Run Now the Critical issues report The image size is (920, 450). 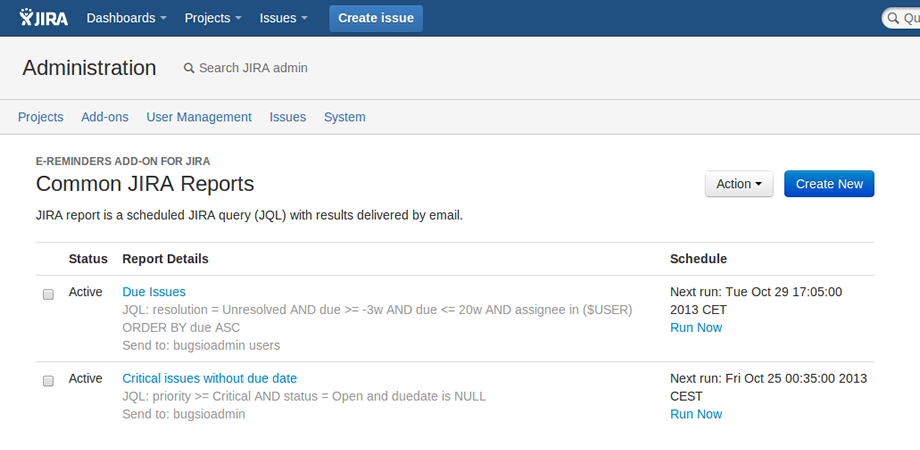696,414
